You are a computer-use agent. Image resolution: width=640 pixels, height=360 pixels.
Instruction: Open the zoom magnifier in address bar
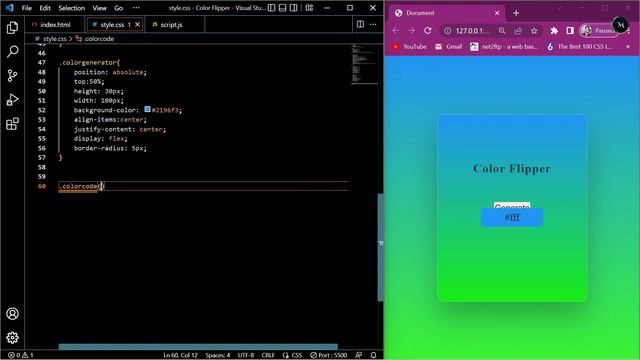(502, 31)
